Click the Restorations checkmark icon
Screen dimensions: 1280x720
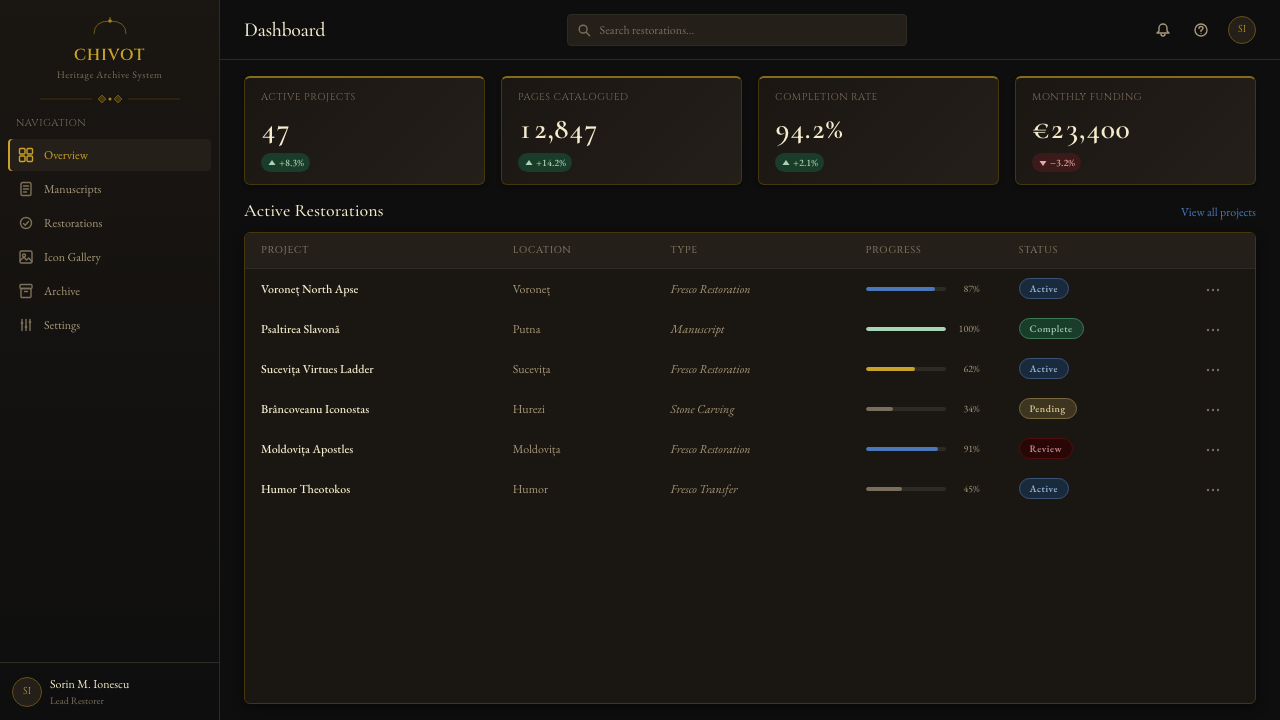(26, 223)
